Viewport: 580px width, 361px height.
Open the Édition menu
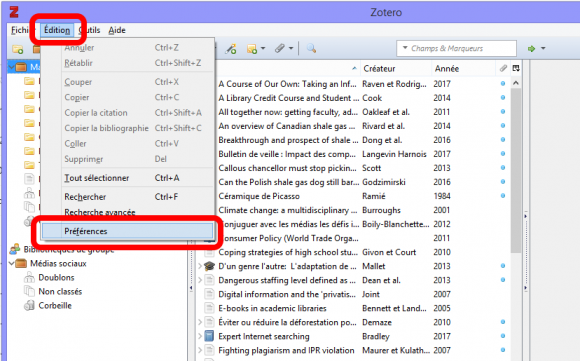tap(57, 30)
